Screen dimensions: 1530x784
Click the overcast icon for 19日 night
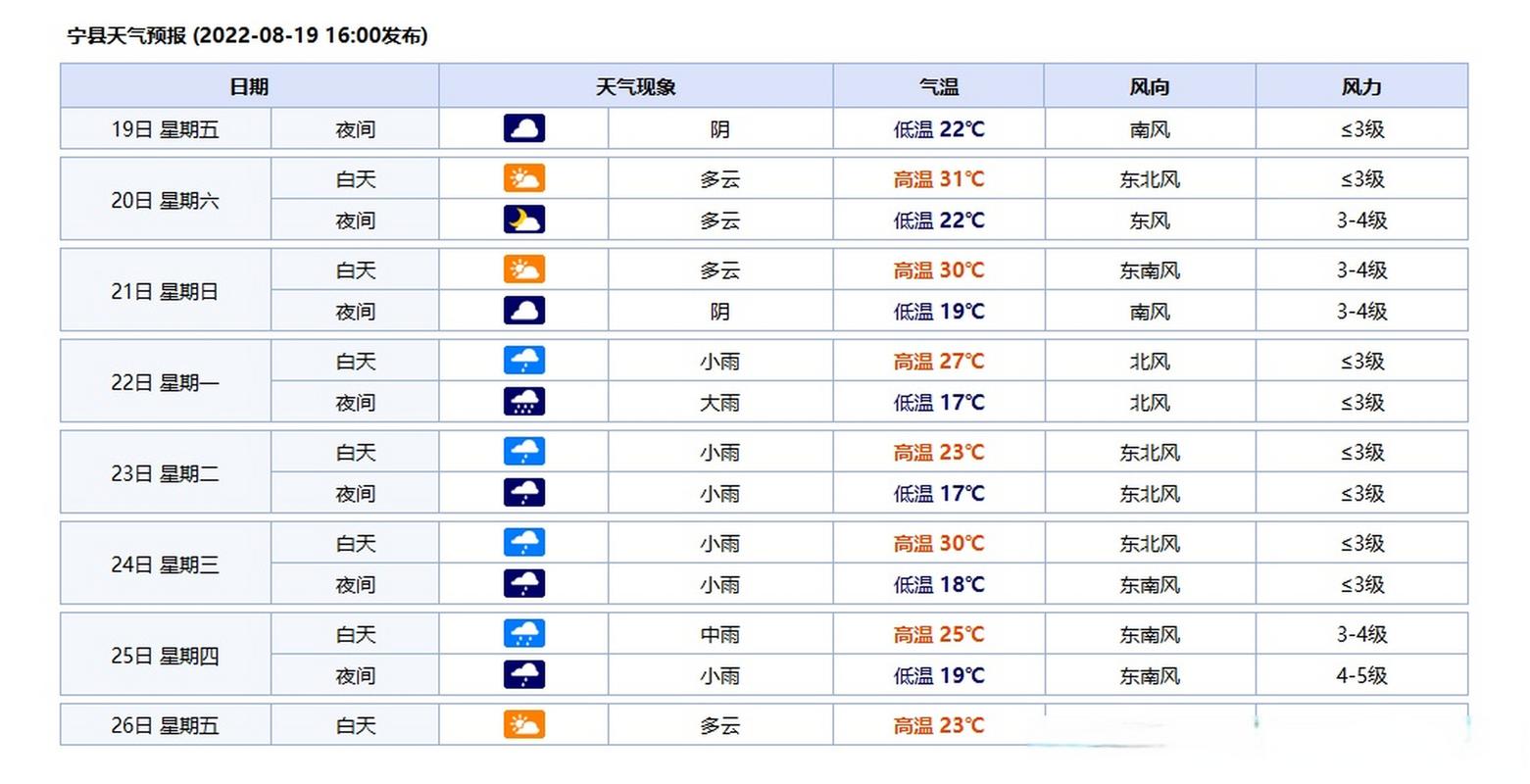(524, 128)
